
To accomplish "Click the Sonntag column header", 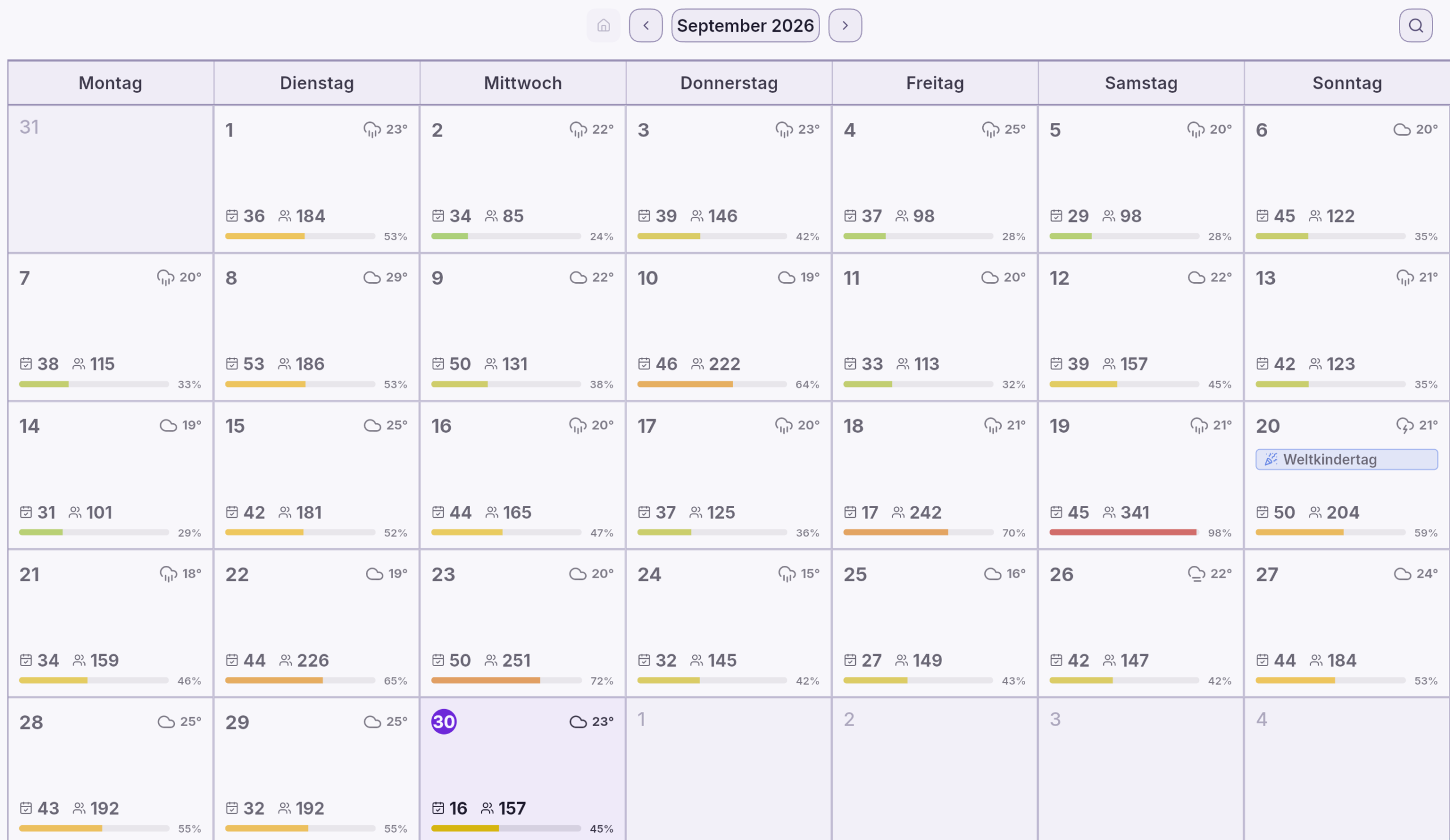I will pyautogui.click(x=1347, y=83).
